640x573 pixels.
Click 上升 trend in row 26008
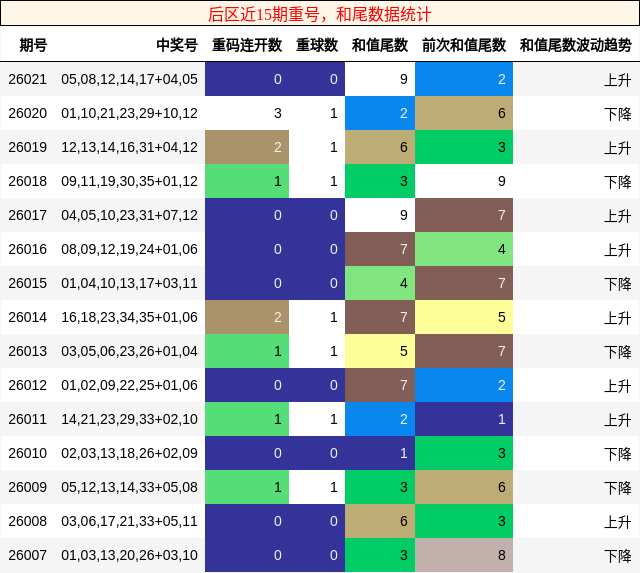tap(618, 522)
